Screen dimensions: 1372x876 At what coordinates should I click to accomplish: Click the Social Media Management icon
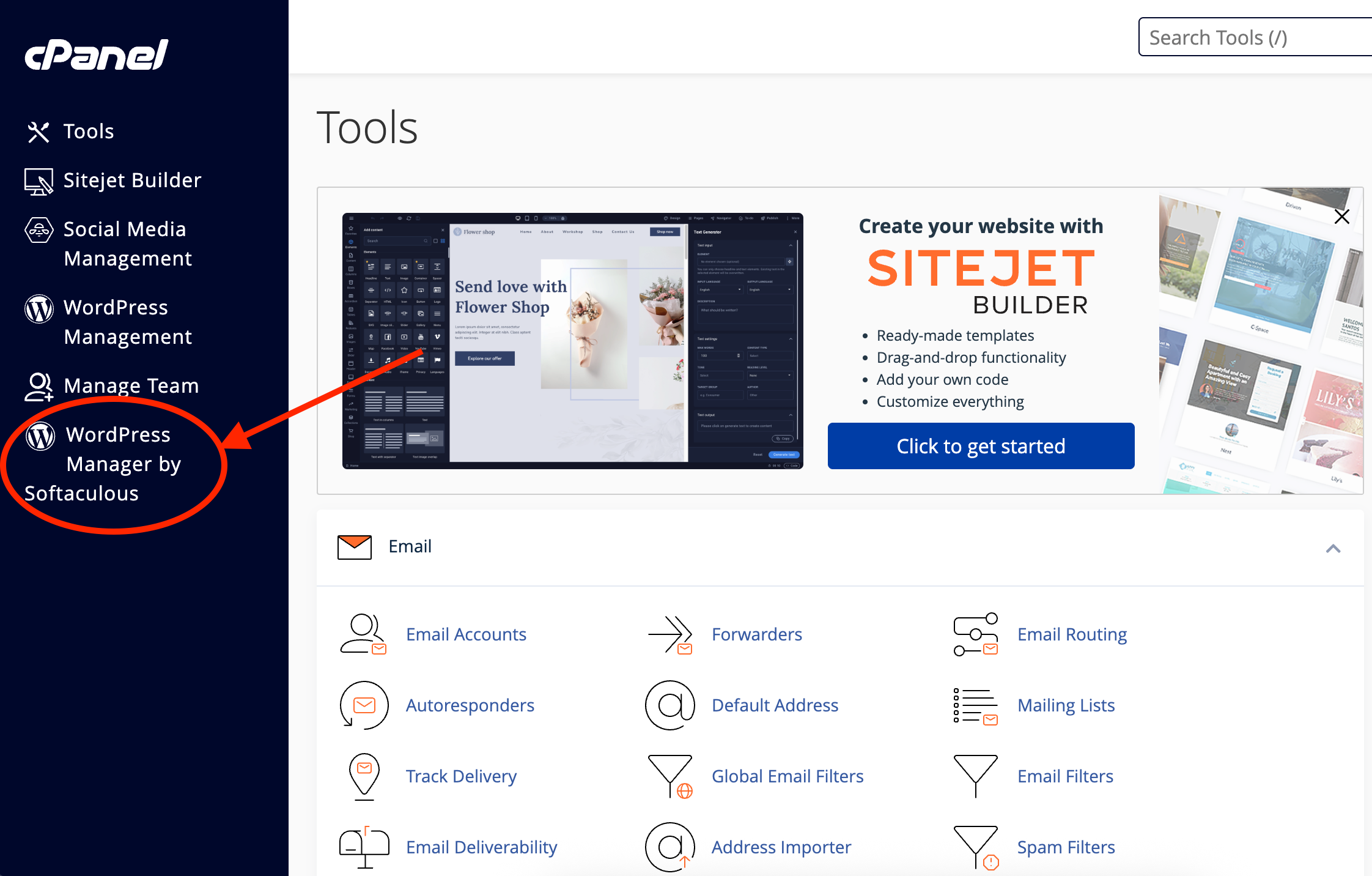39,231
